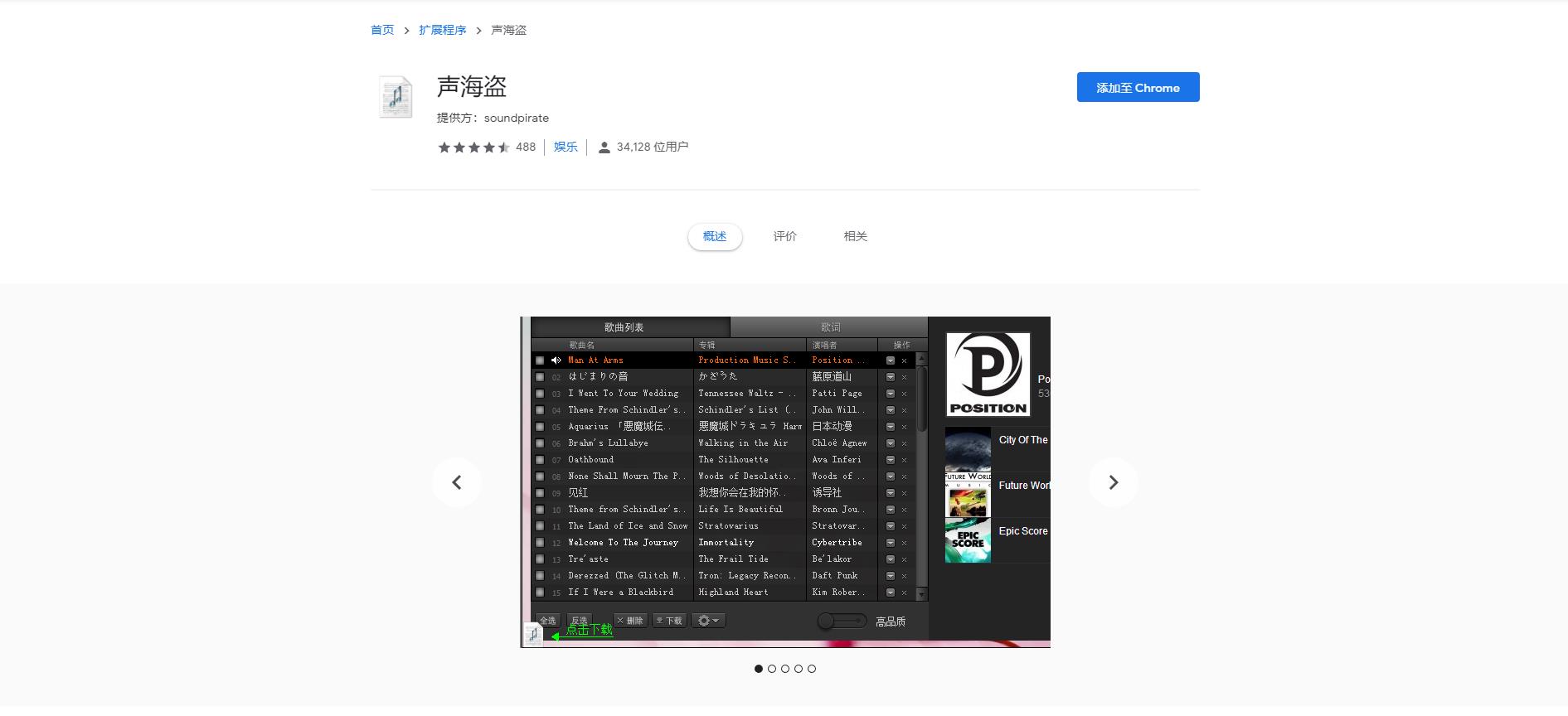
Task: Select the first carousel dot indicator
Action: [759, 669]
